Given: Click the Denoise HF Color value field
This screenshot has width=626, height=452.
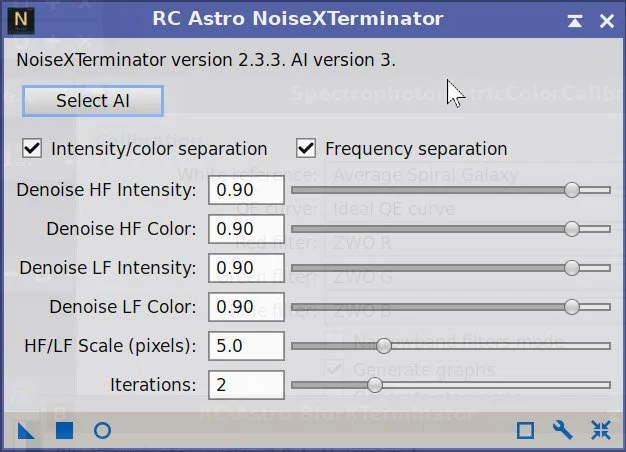Looking at the screenshot, I should (x=246, y=229).
